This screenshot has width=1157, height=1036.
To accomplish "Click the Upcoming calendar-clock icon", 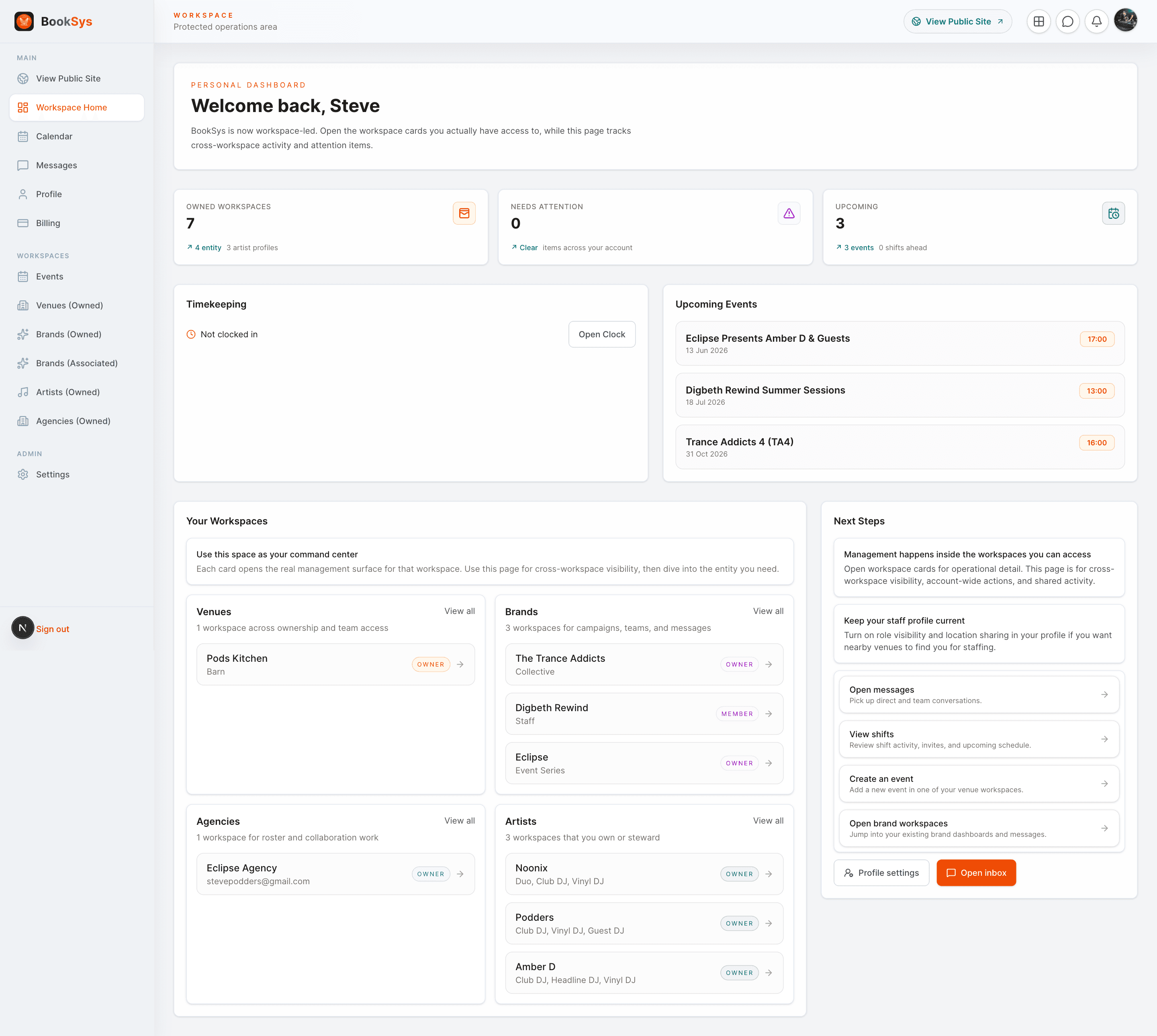I will [x=1113, y=214].
